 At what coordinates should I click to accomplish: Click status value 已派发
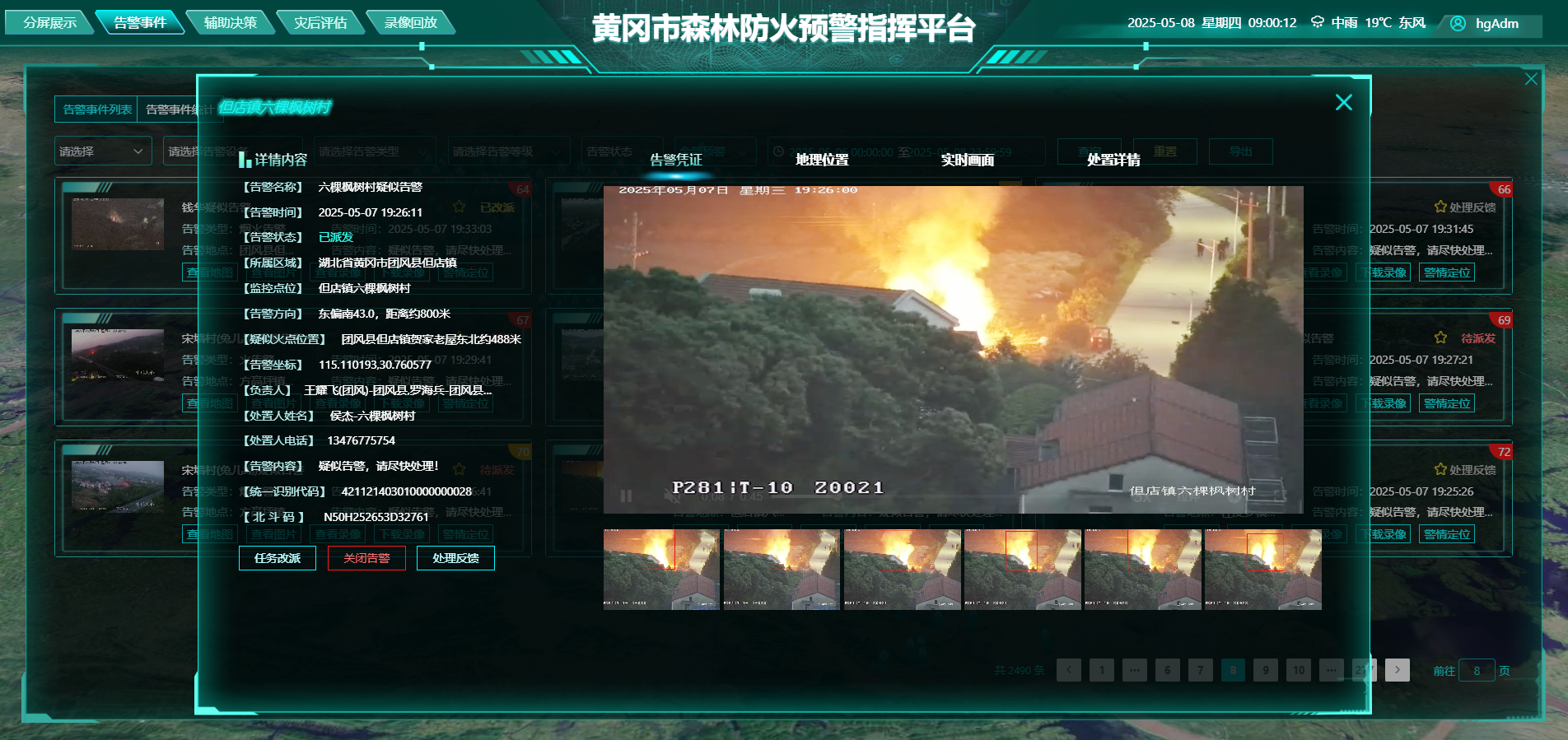(335, 237)
